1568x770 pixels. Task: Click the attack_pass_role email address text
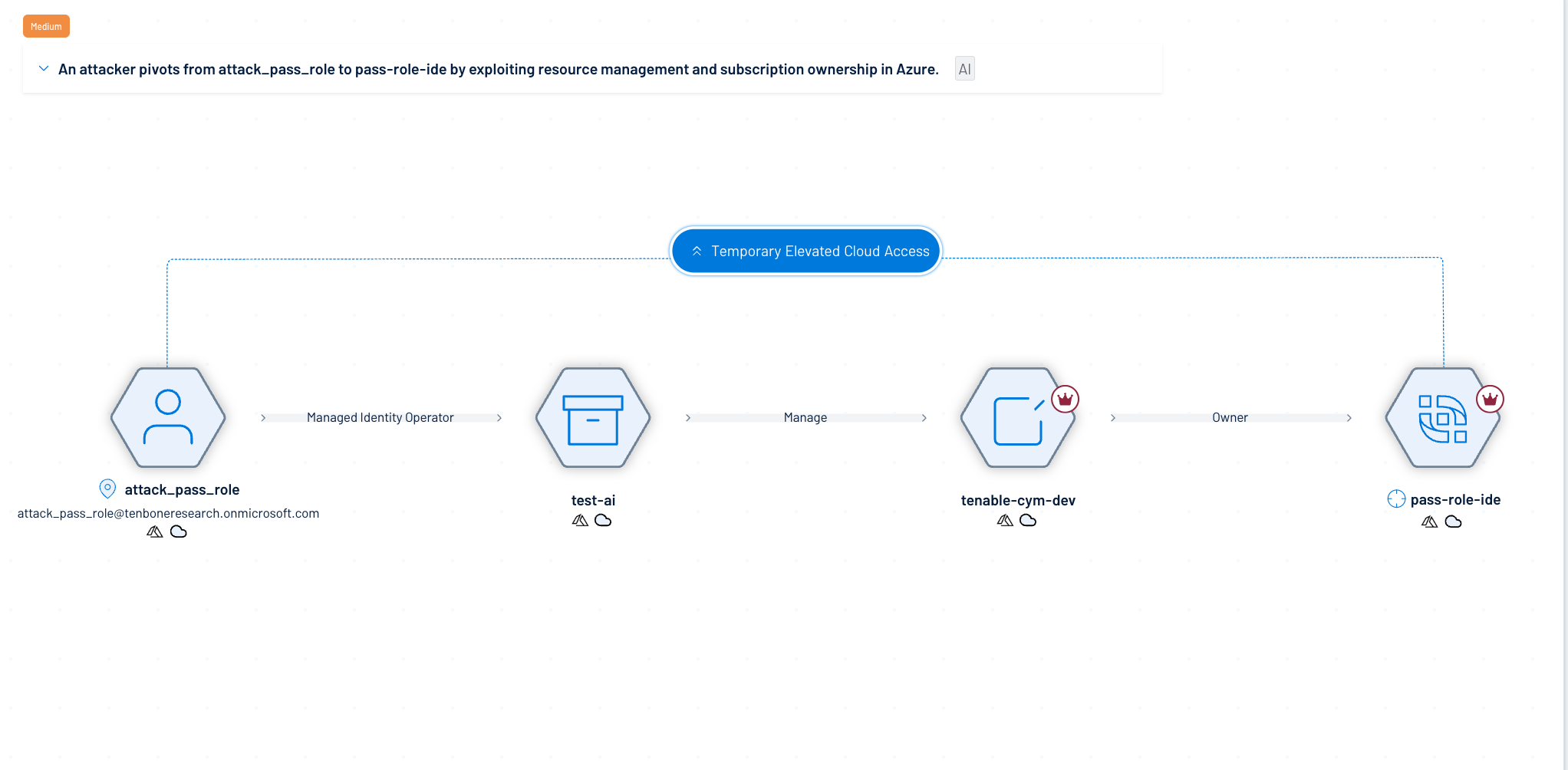point(168,513)
